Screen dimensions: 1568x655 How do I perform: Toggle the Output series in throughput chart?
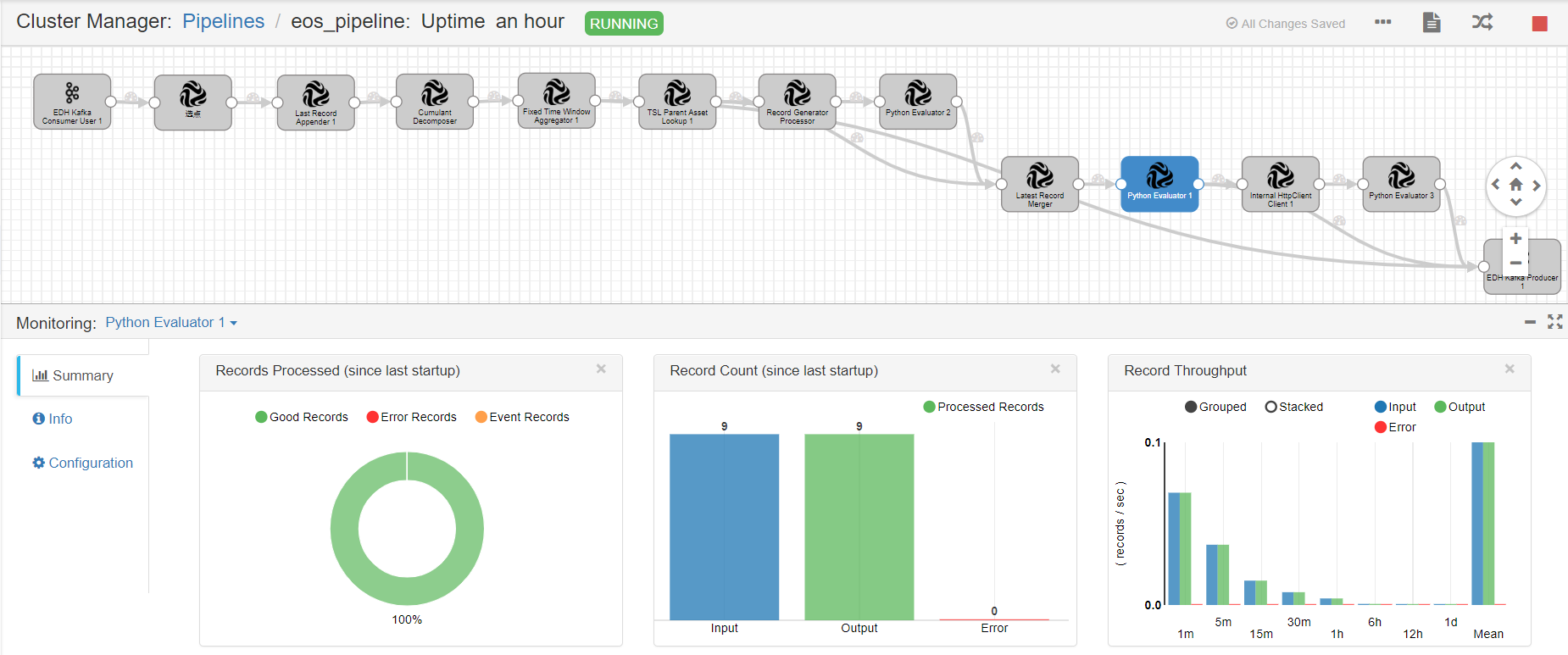coord(1460,407)
